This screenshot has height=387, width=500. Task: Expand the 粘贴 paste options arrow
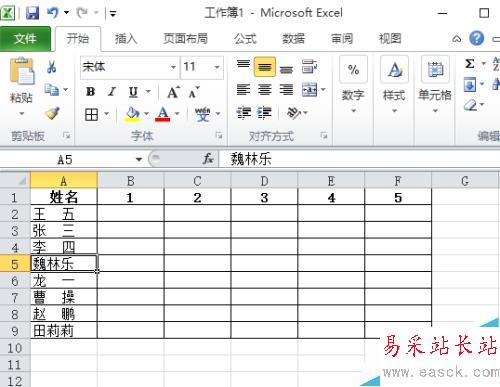pos(22,114)
